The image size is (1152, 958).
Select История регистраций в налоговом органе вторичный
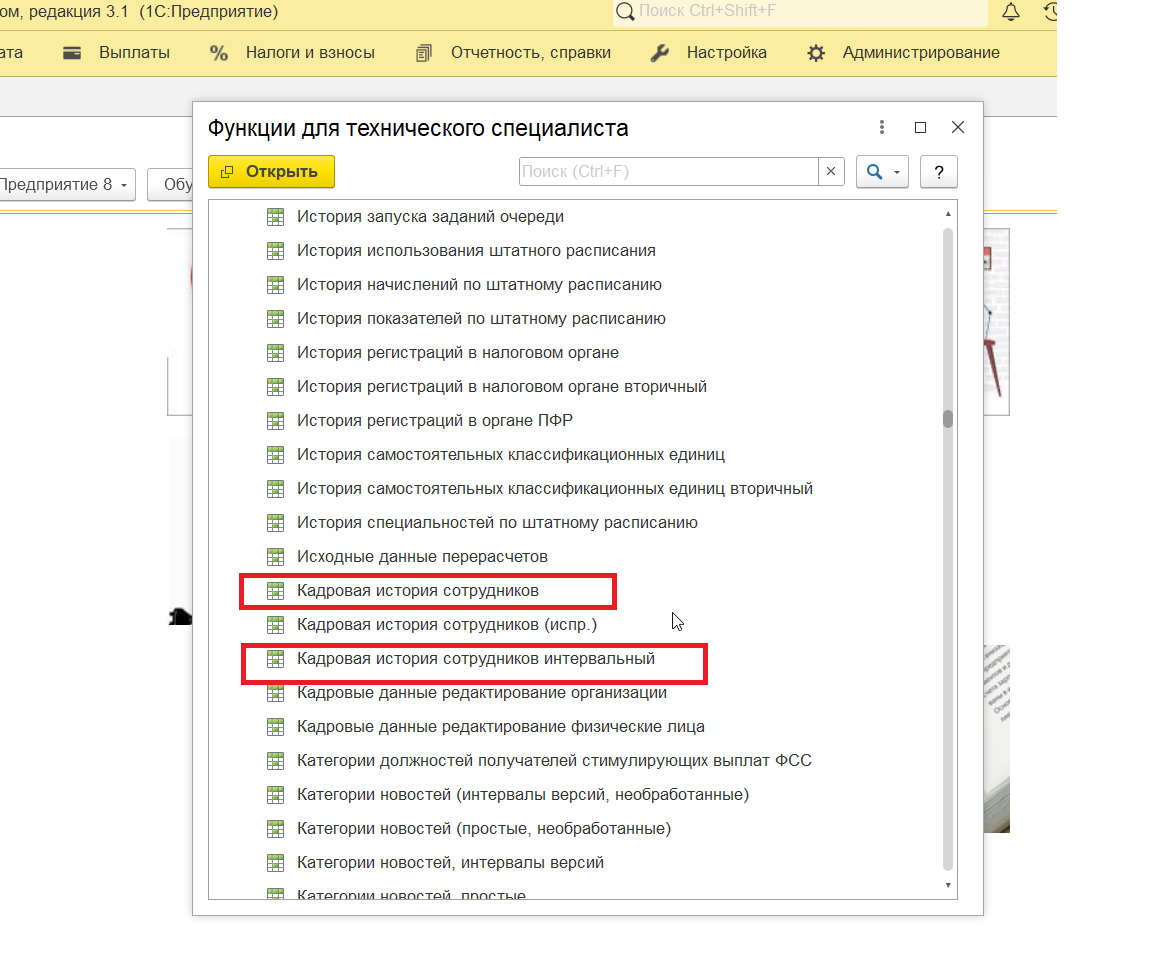point(502,386)
